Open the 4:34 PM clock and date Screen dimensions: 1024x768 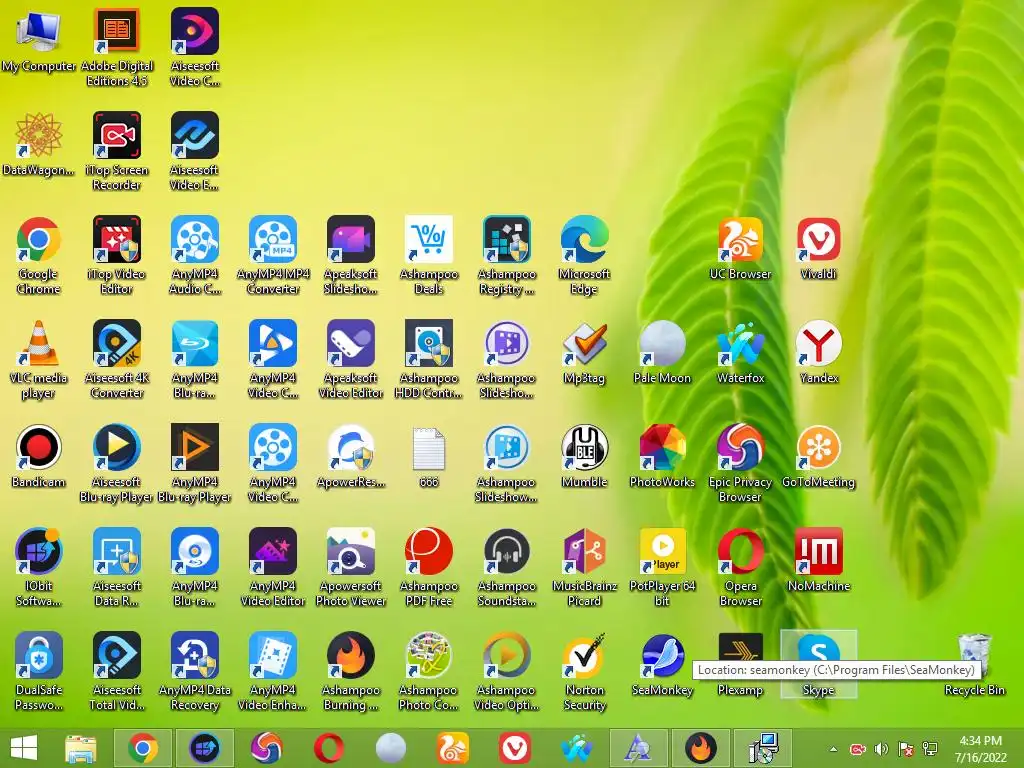pos(980,749)
